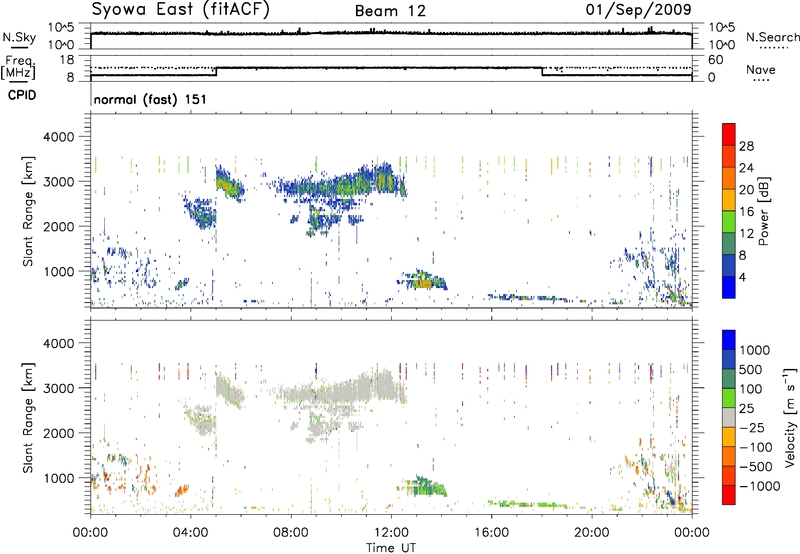Pick the red segment of Velocity color bar
Image resolution: width=800 pixels, height=554 pixels.
tap(729, 495)
